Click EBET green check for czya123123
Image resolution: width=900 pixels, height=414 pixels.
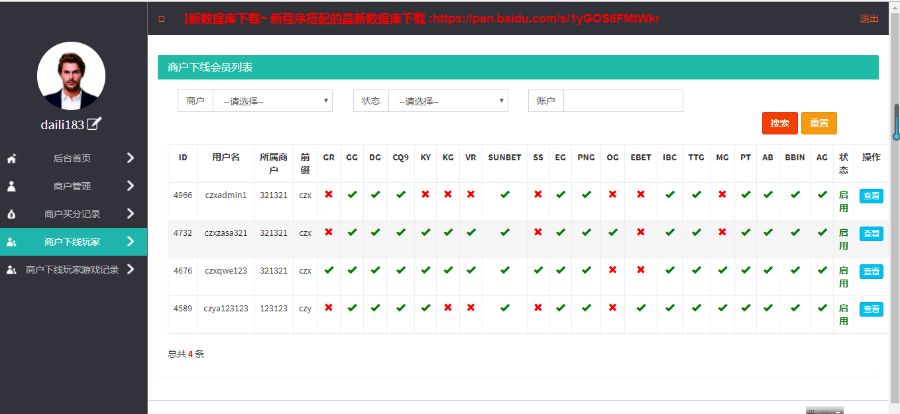(641, 307)
